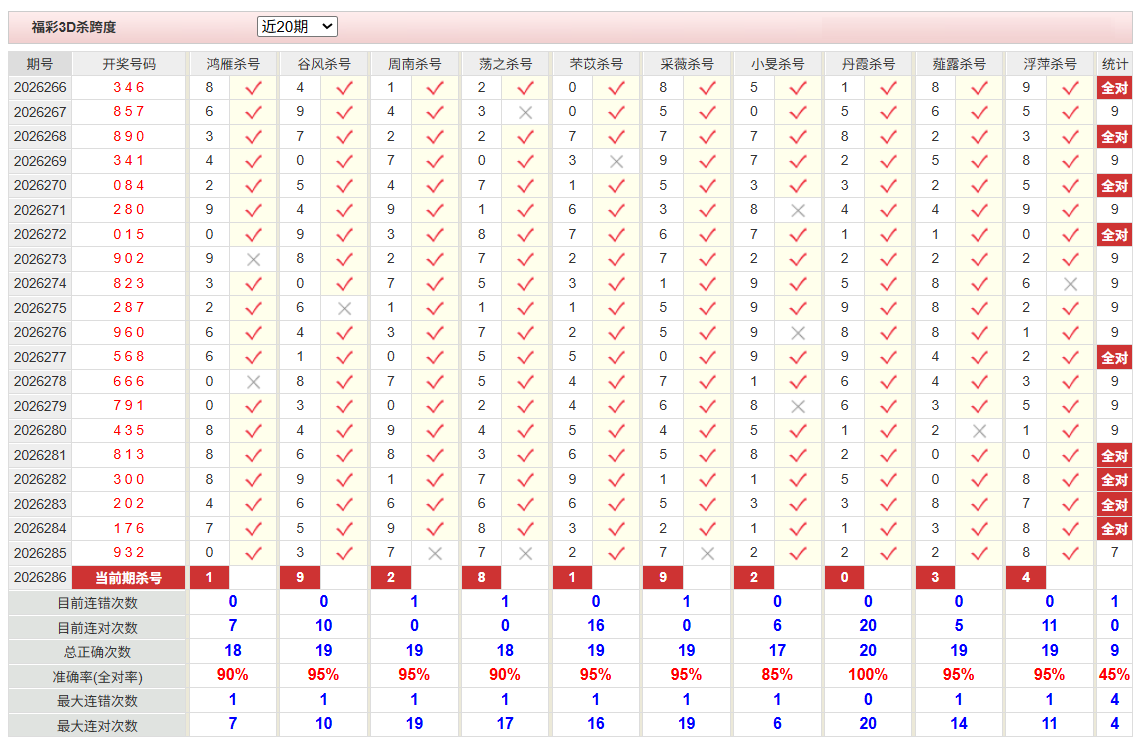The image size is (1138, 743).
Task: Click gray X in 蒹露杀号 row 2026280
Action: pos(980,431)
